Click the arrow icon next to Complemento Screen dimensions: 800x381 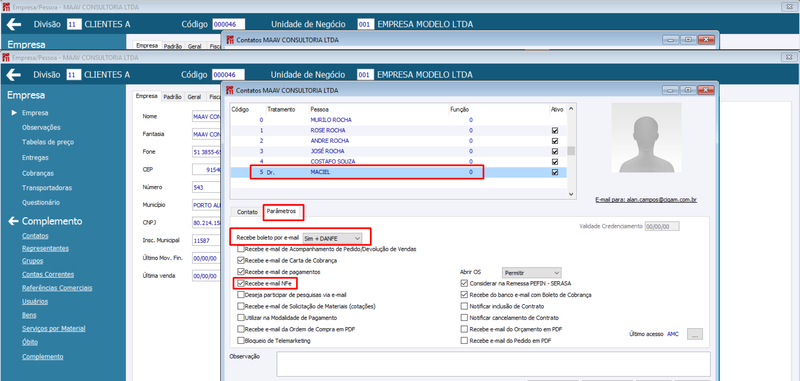coord(13,221)
